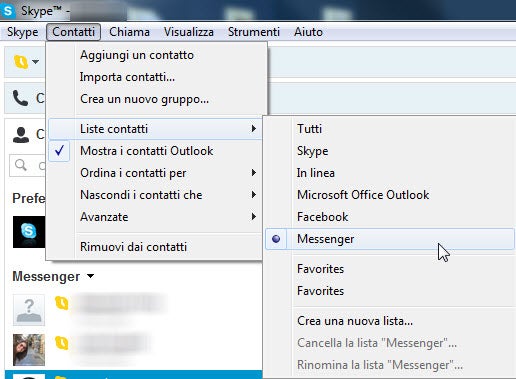The height and width of the screenshot is (379, 516).
Task: Choose Aggiungi un contatto
Action: pyautogui.click(x=155, y=55)
